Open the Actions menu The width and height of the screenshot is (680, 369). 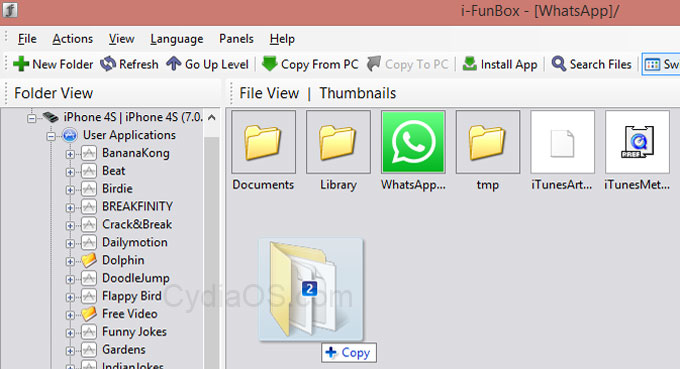[x=72, y=39]
